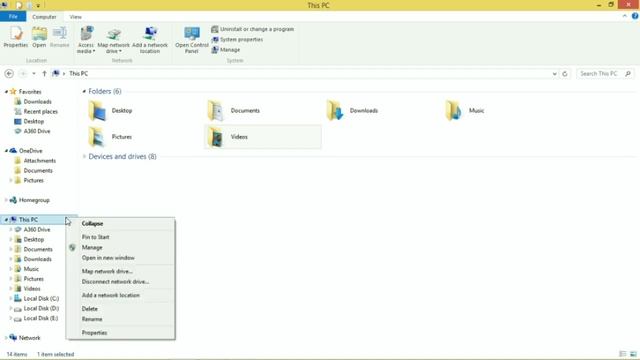The image size is (640, 360).
Task: Choose Rename in context menu
Action: [121, 319]
